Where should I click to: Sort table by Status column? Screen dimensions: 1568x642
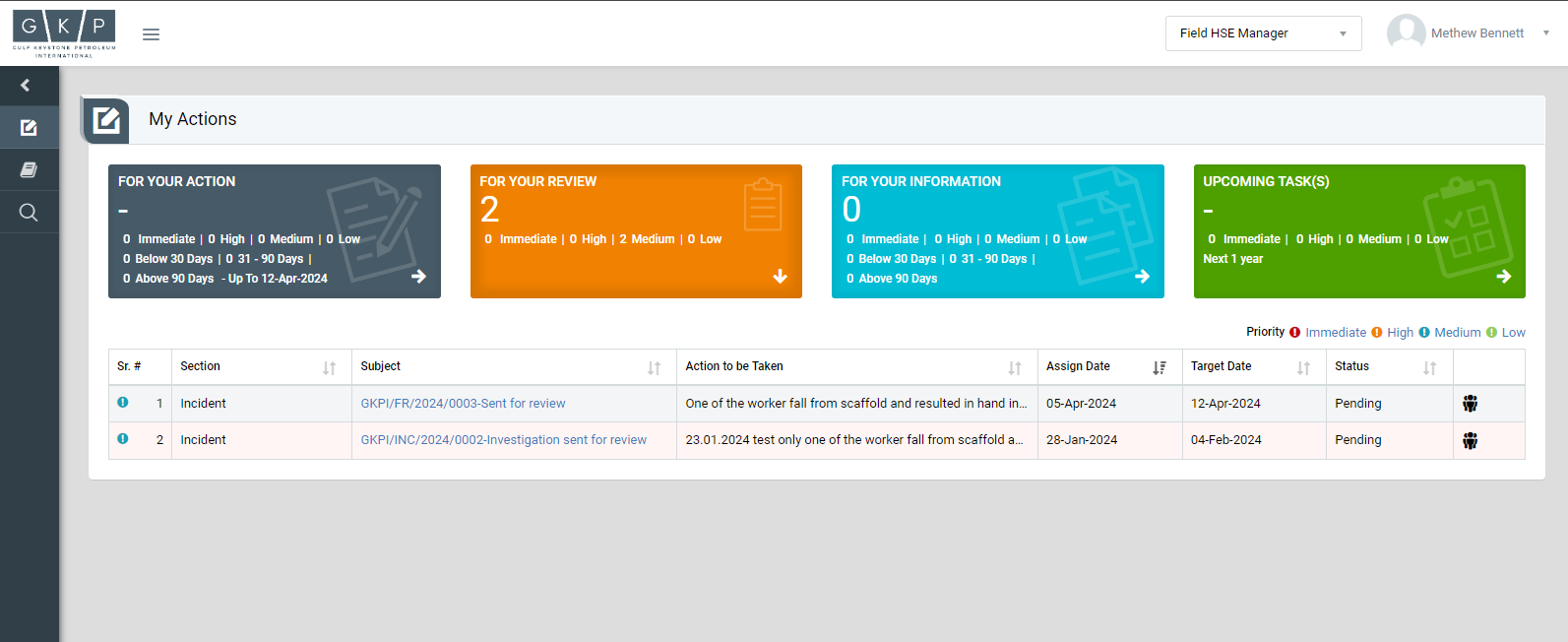pyautogui.click(x=1429, y=367)
